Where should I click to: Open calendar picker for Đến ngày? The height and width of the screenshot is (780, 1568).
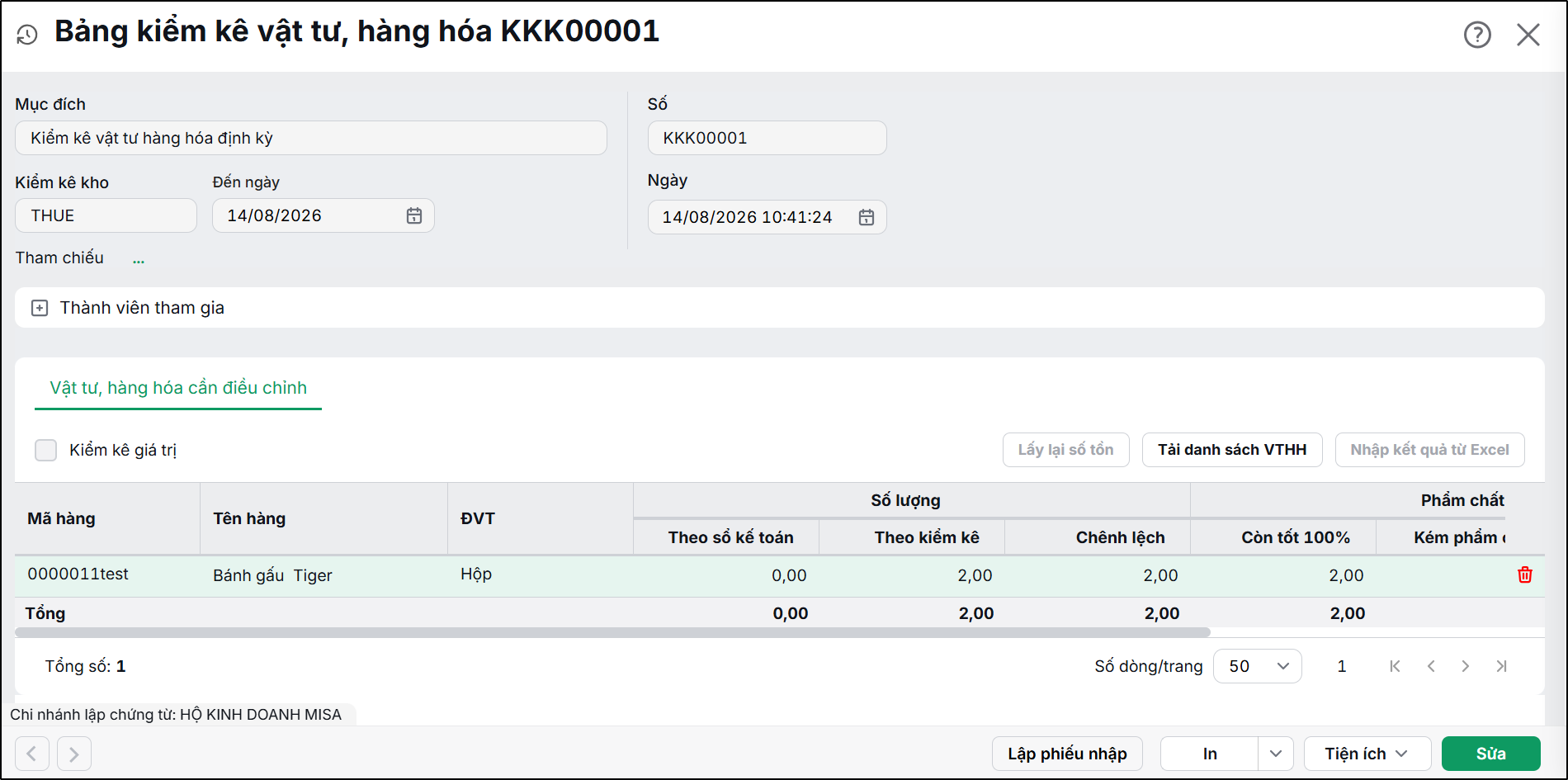(x=414, y=215)
